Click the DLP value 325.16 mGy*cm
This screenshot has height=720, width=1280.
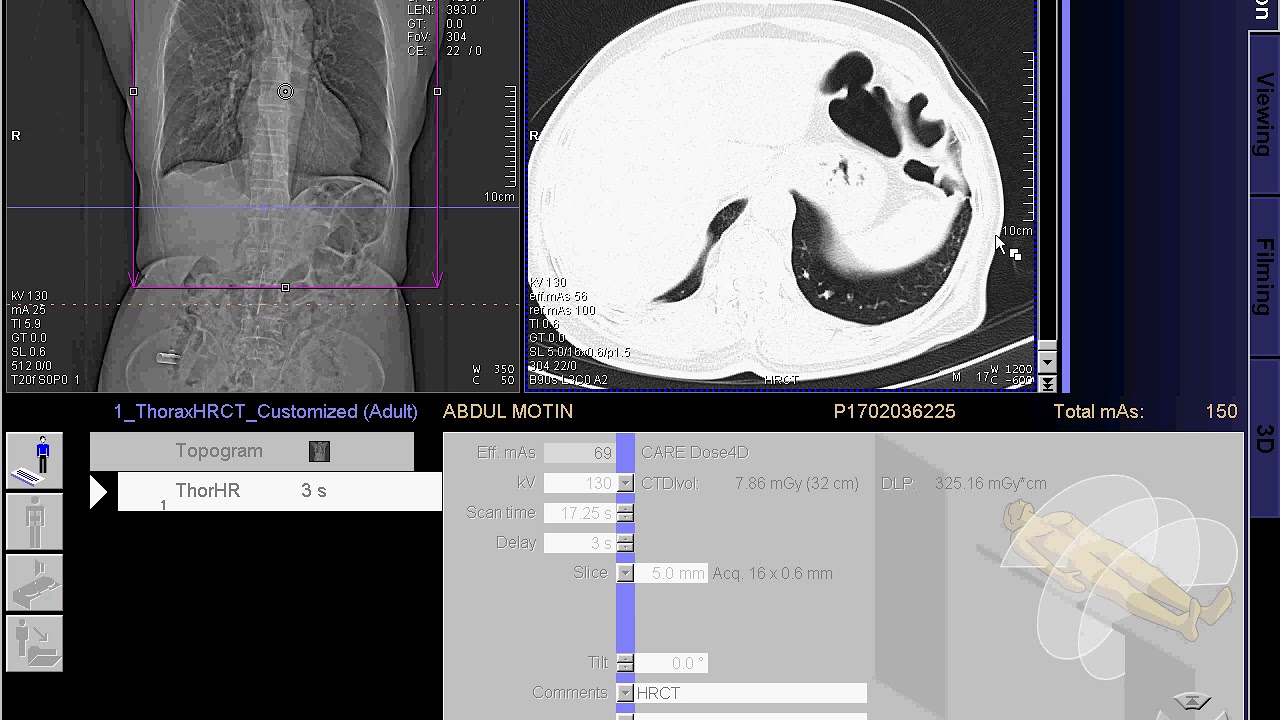pos(990,484)
